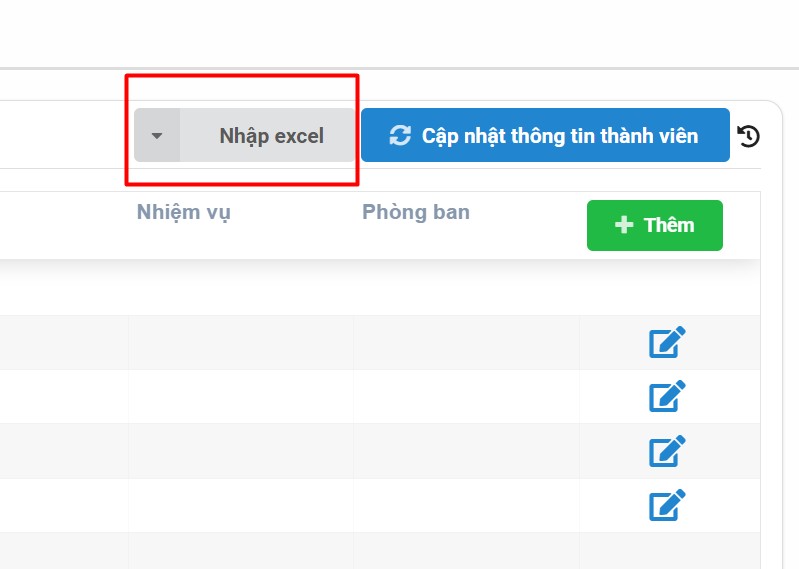Click the fourth row's edit pencil icon

pyautogui.click(x=667, y=505)
